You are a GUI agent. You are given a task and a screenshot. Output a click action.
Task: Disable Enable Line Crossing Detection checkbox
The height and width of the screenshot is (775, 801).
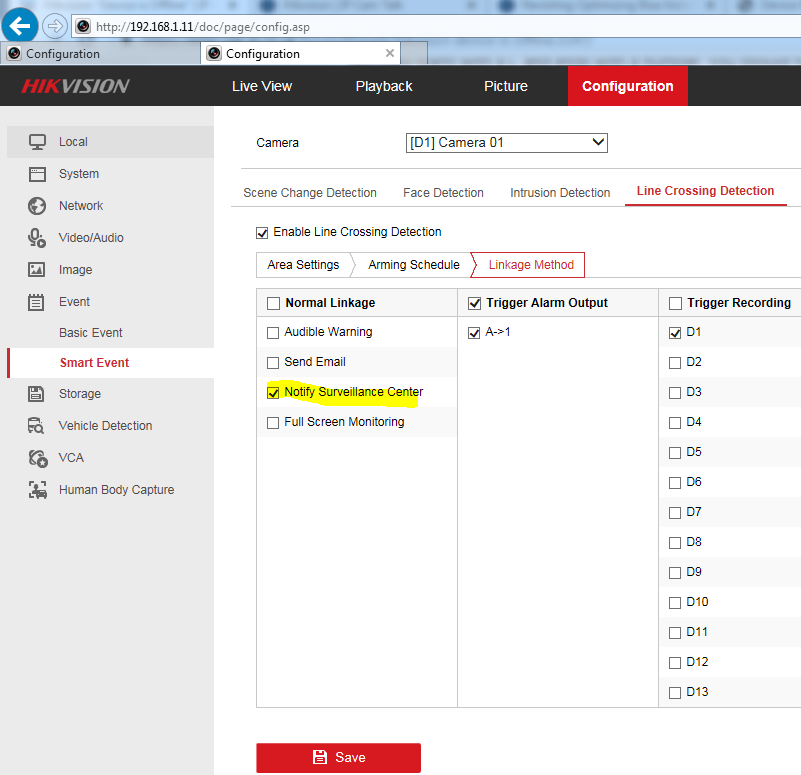[x=263, y=232]
